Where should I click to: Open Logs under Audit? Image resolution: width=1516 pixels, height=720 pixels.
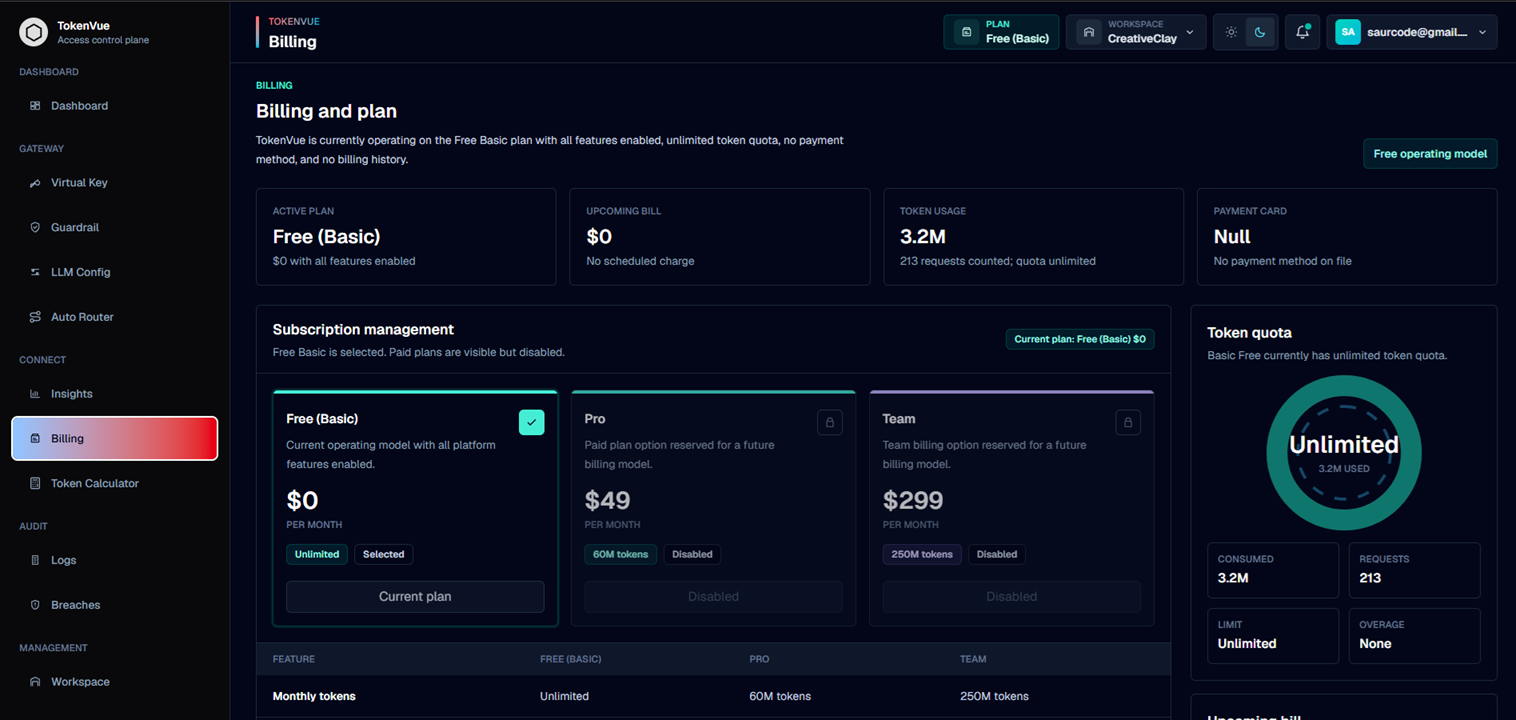(x=114, y=561)
